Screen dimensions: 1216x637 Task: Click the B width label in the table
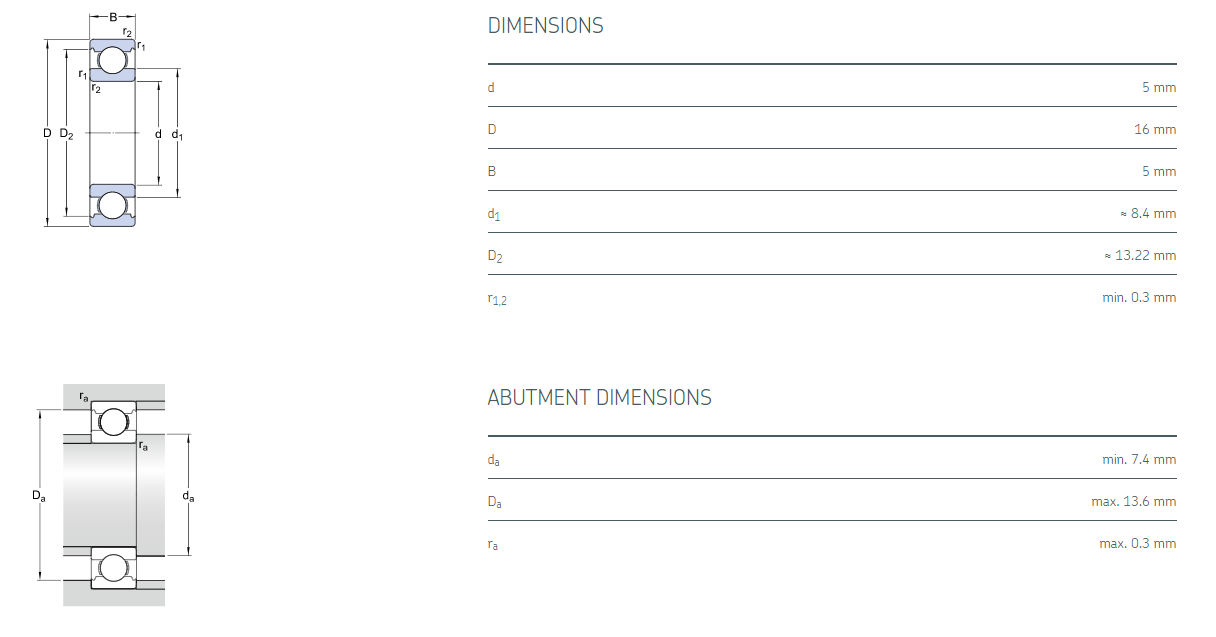coord(492,171)
